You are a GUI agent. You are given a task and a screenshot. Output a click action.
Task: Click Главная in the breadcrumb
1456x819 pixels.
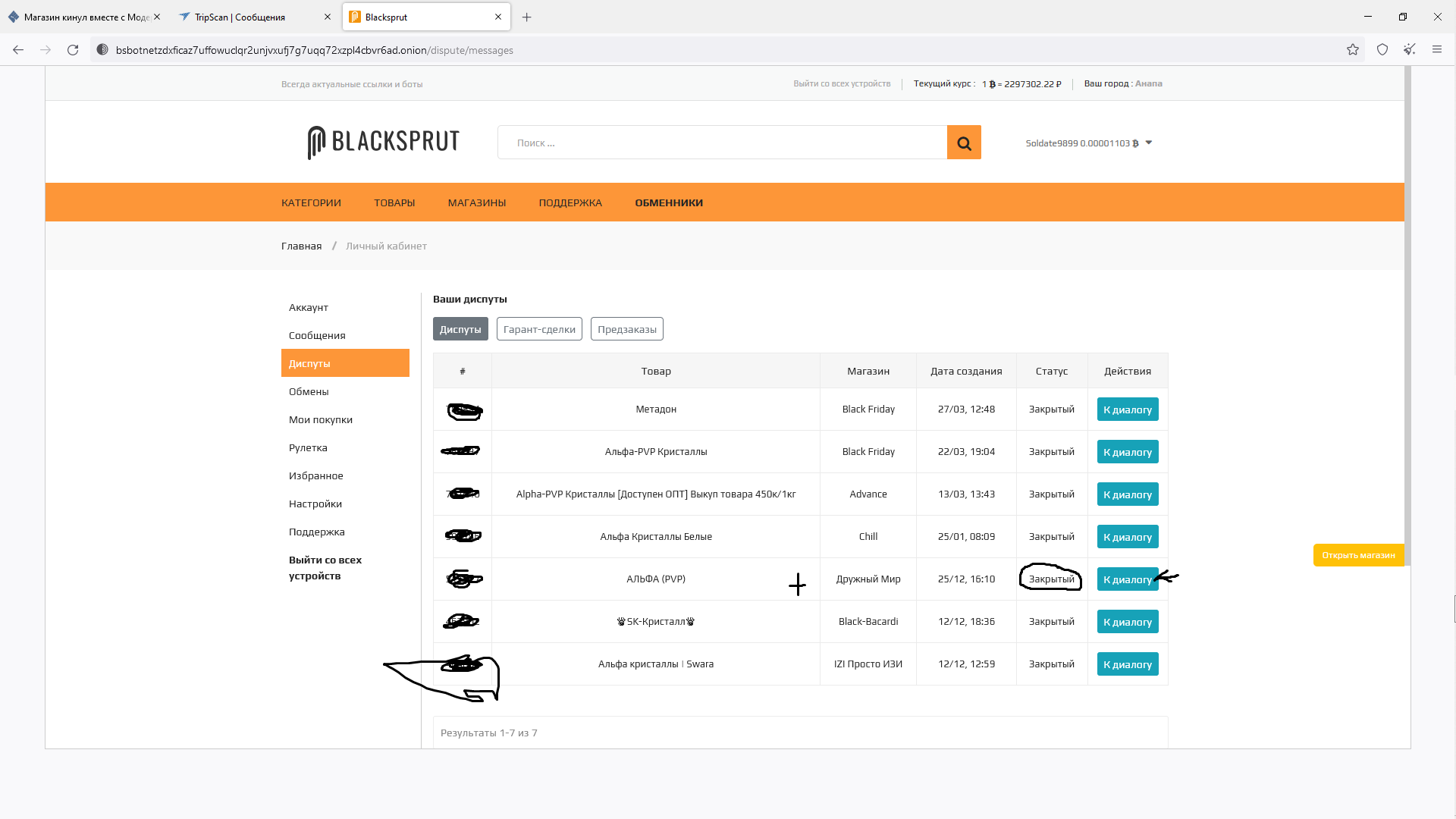[x=301, y=246]
